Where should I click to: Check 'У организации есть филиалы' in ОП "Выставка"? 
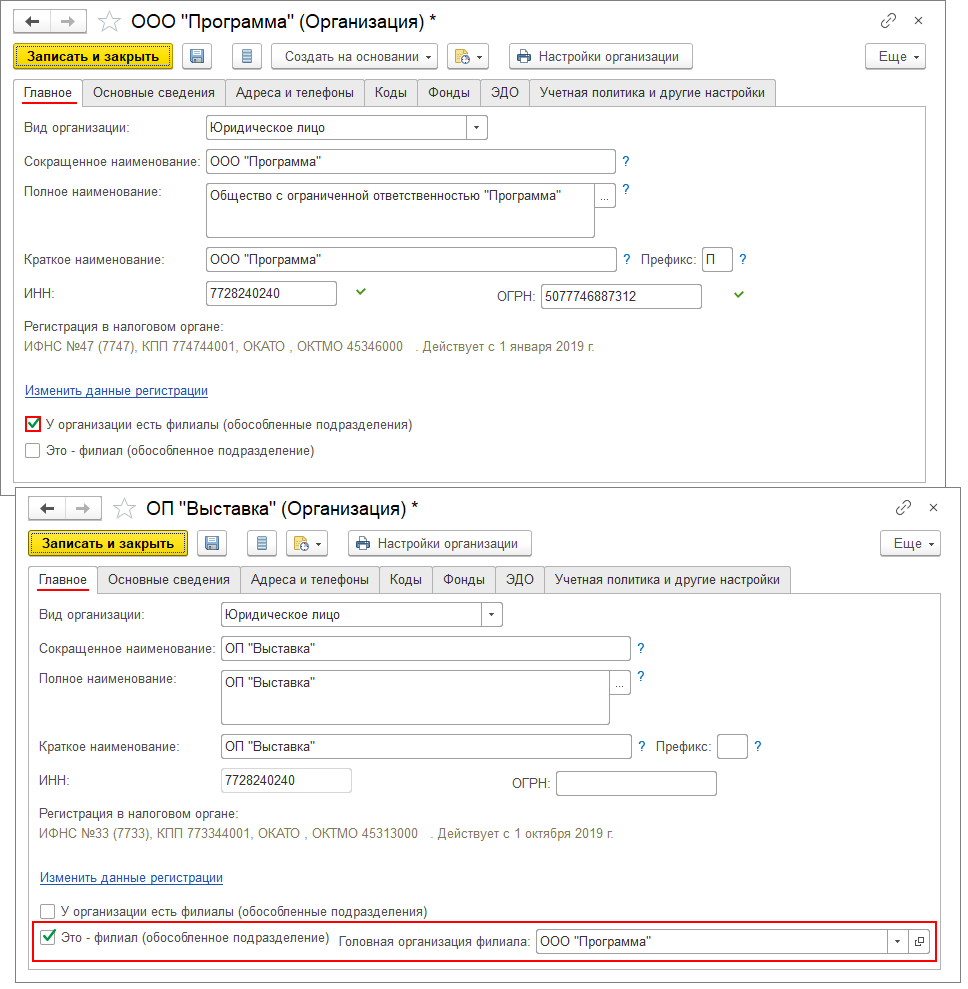48,911
